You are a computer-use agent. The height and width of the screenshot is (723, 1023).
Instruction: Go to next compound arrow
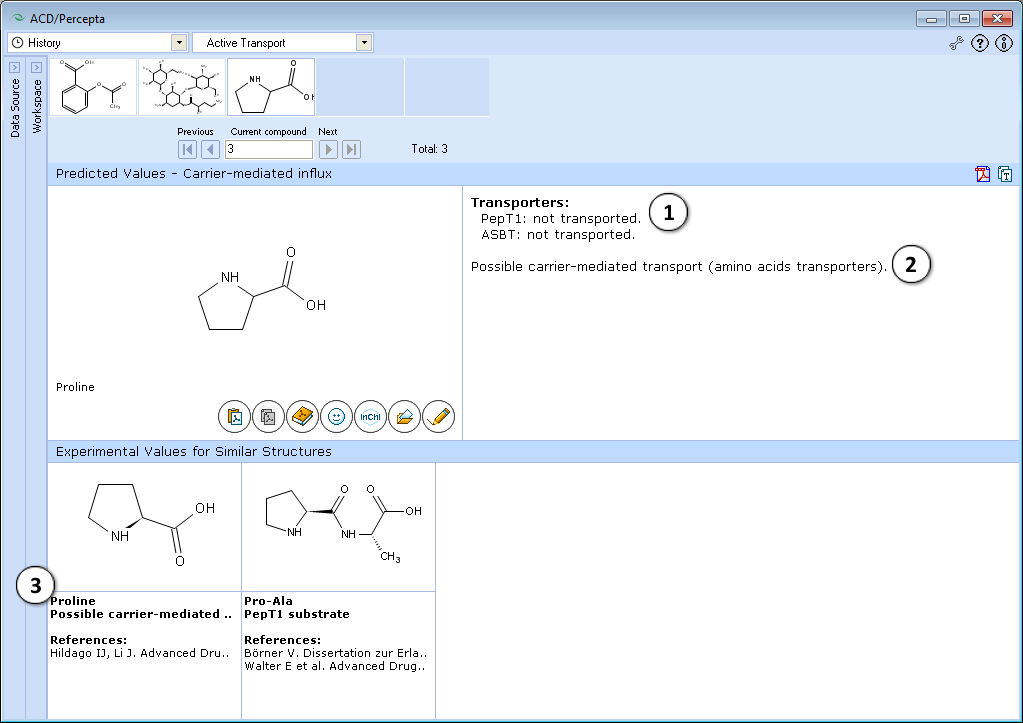coord(328,149)
